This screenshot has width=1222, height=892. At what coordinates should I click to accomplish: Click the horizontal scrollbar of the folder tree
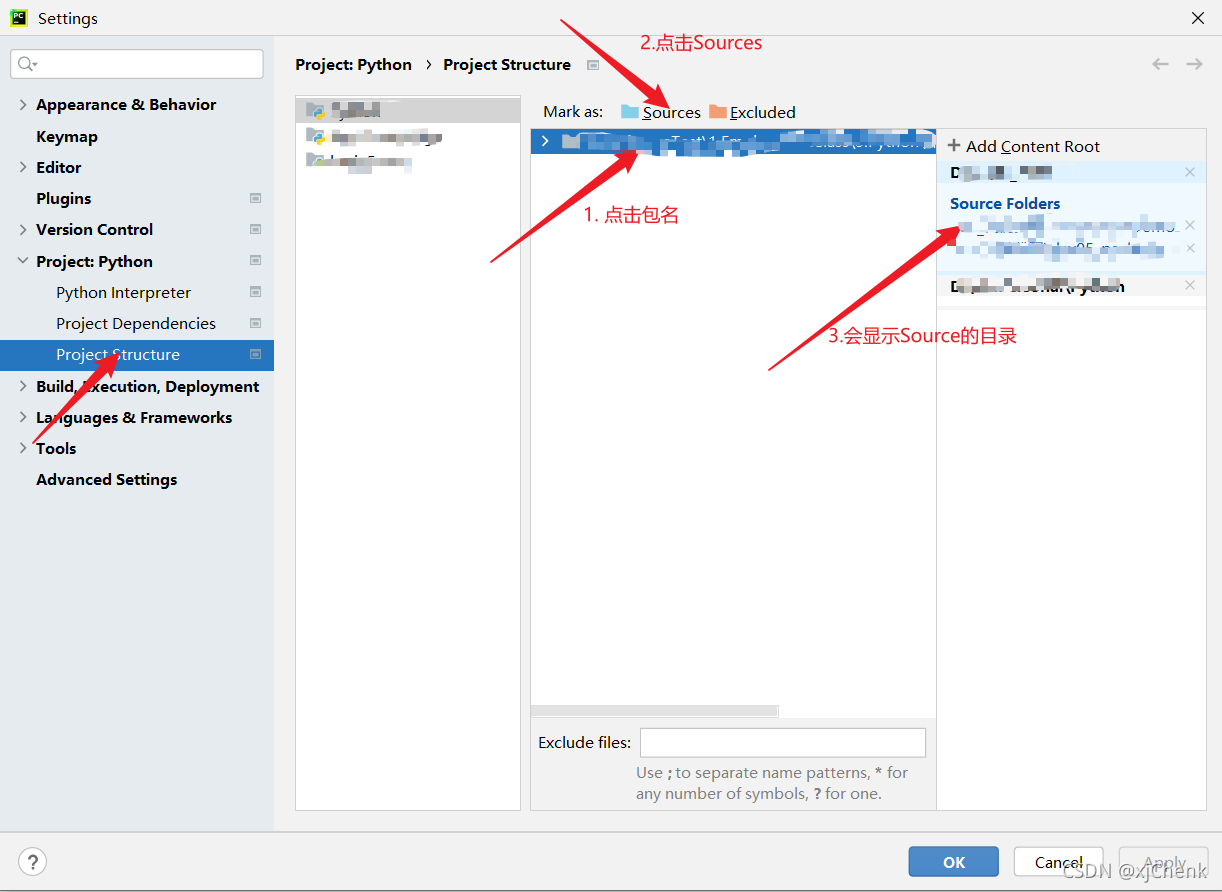coord(654,711)
